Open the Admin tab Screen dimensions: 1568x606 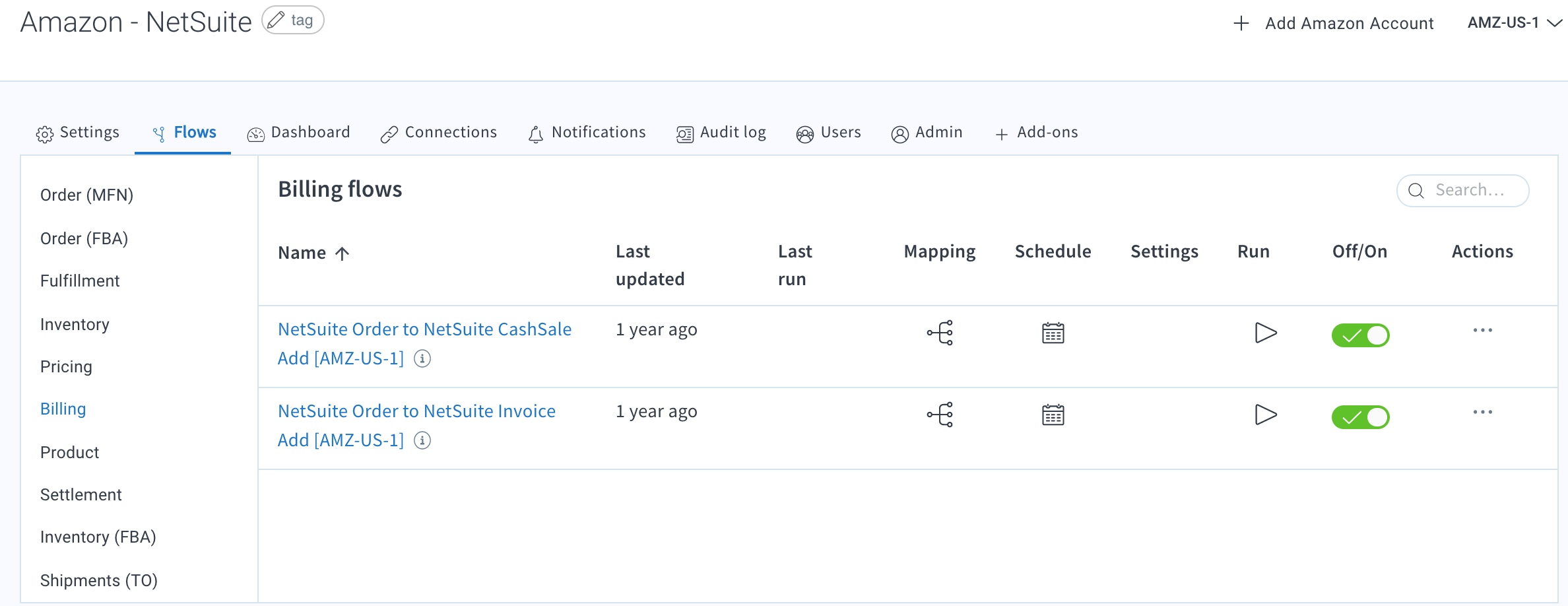coord(927,133)
